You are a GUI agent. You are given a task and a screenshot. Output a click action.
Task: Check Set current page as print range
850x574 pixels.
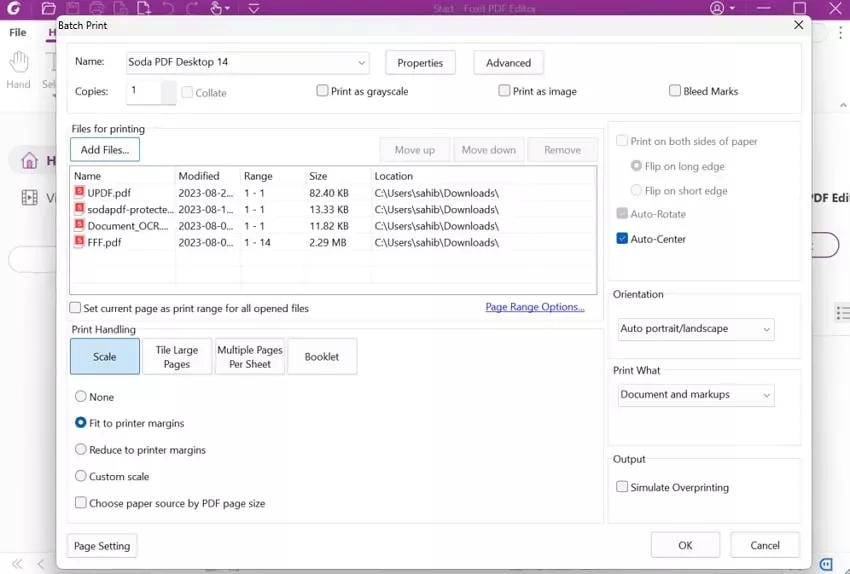click(x=75, y=308)
